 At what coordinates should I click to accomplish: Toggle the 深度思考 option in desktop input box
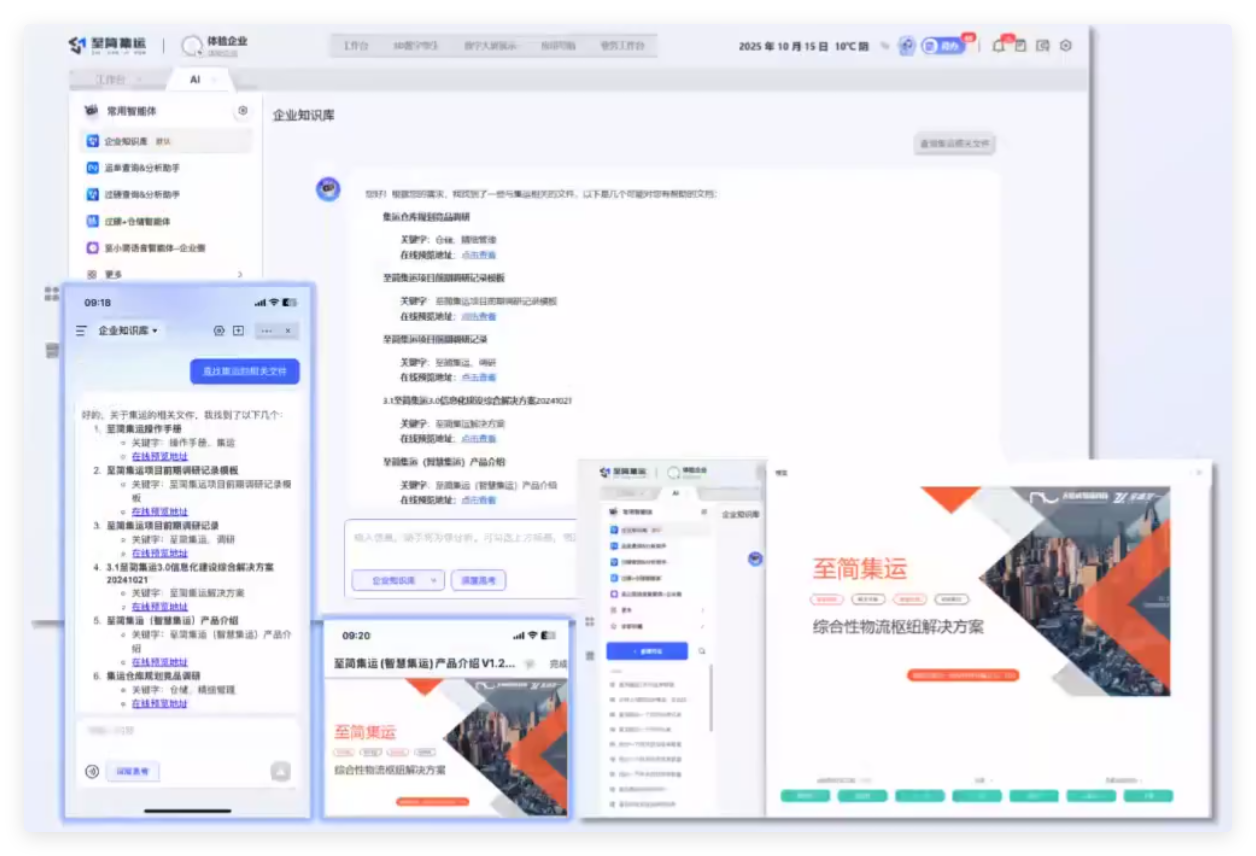click(x=478, y=580)
